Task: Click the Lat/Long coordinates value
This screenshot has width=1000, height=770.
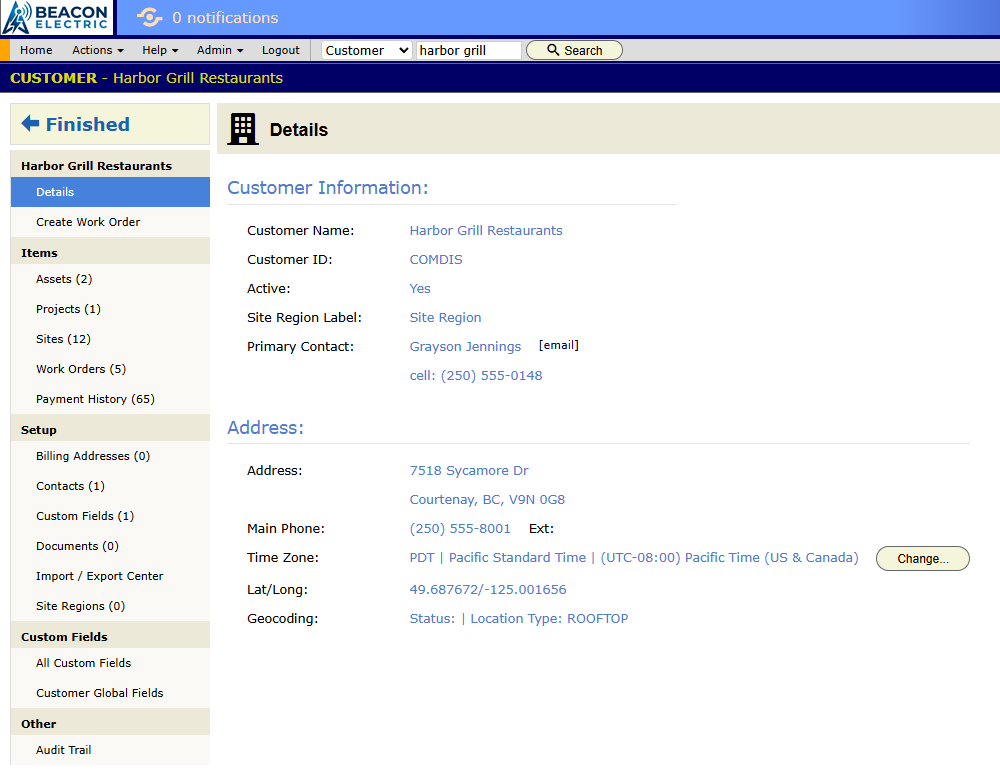Action: [488, 589]
